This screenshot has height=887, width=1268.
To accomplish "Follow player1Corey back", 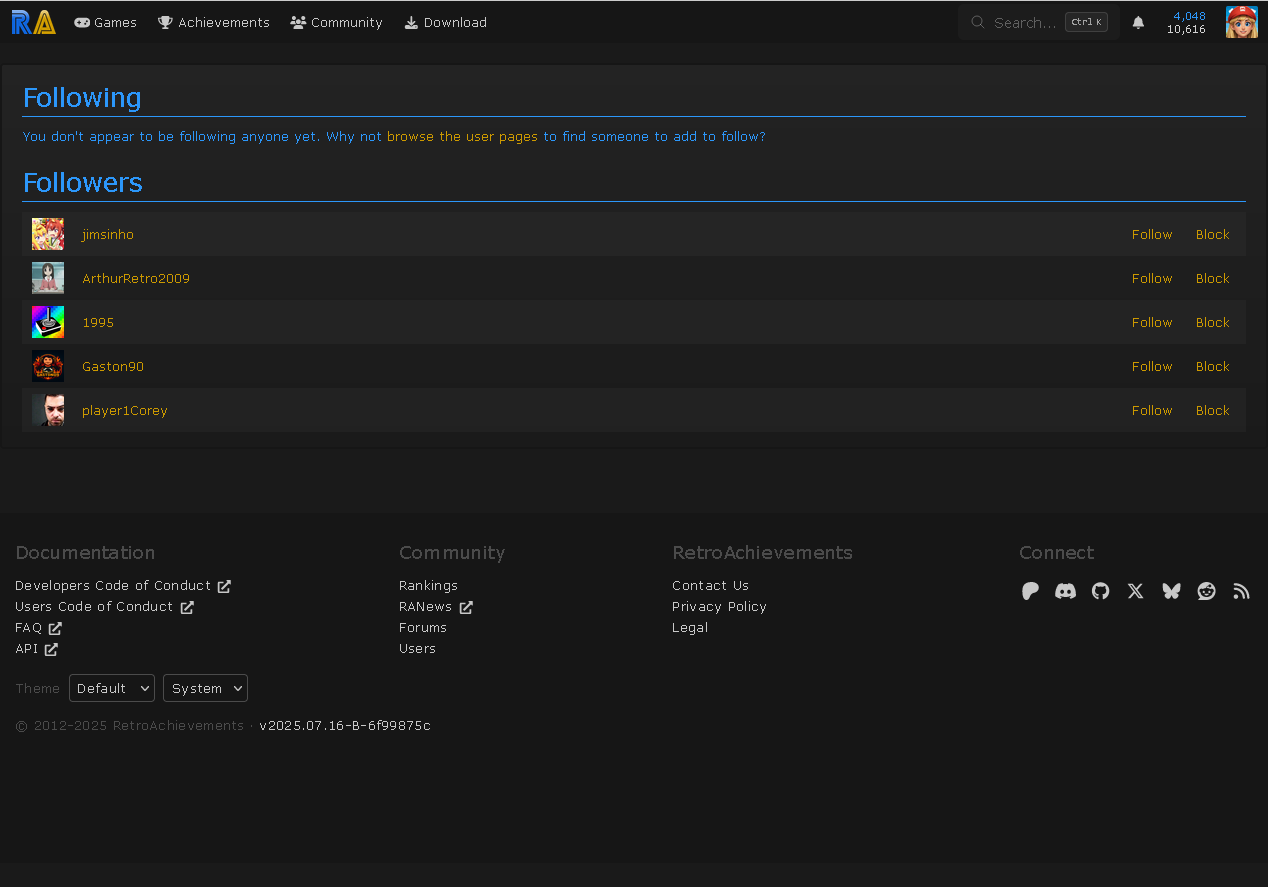I will pos(1152,410).
